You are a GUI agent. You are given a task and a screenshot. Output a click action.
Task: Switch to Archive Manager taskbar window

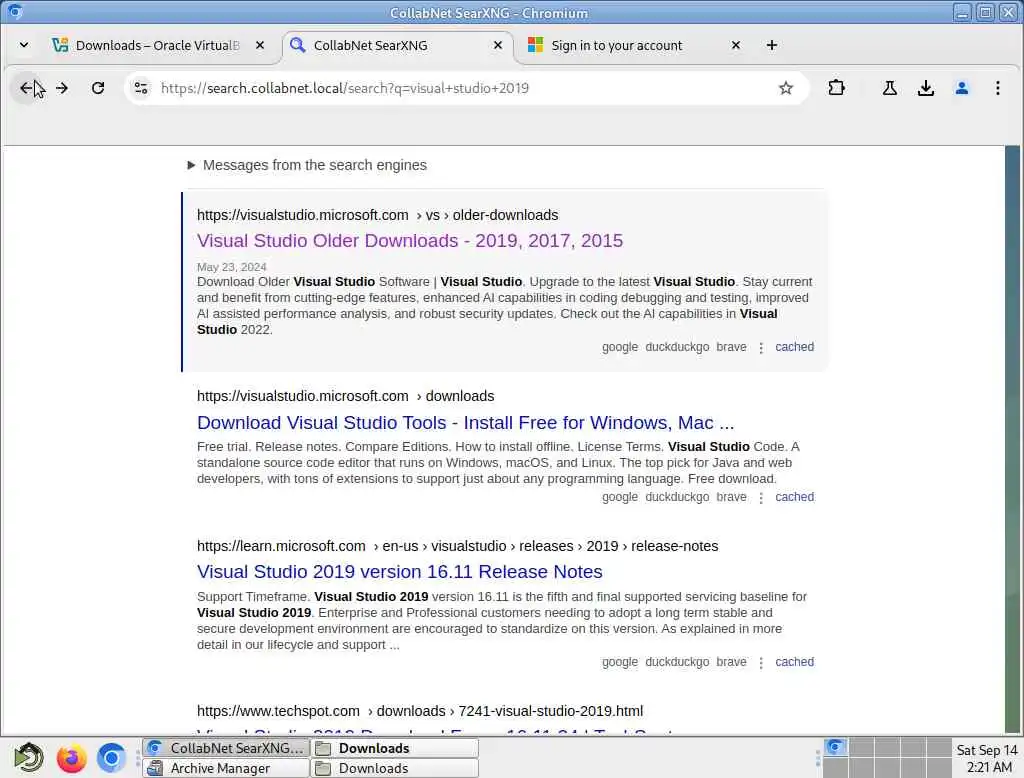tap(226, 768)
